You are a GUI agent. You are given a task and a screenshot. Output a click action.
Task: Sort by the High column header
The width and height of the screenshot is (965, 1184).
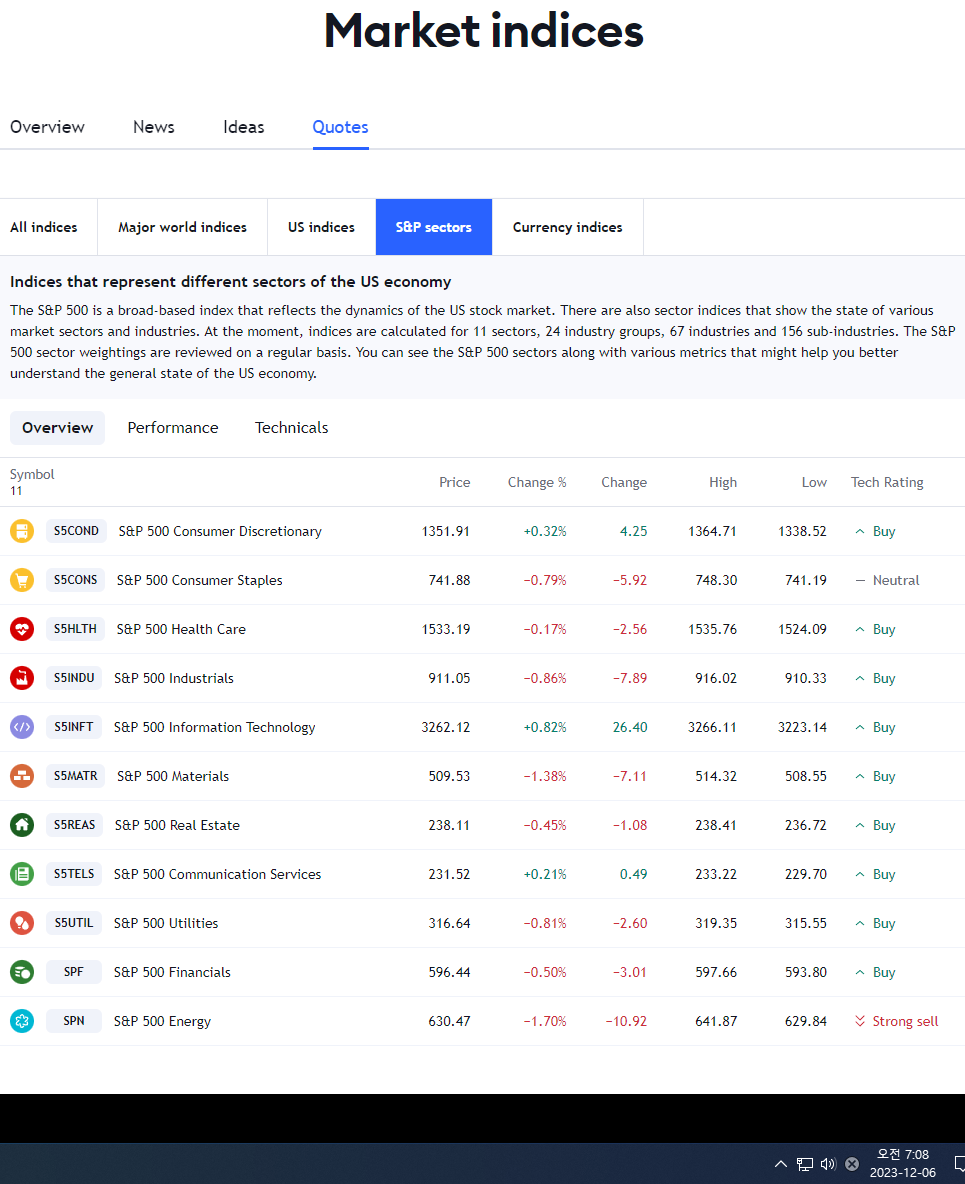coord(723,483)
